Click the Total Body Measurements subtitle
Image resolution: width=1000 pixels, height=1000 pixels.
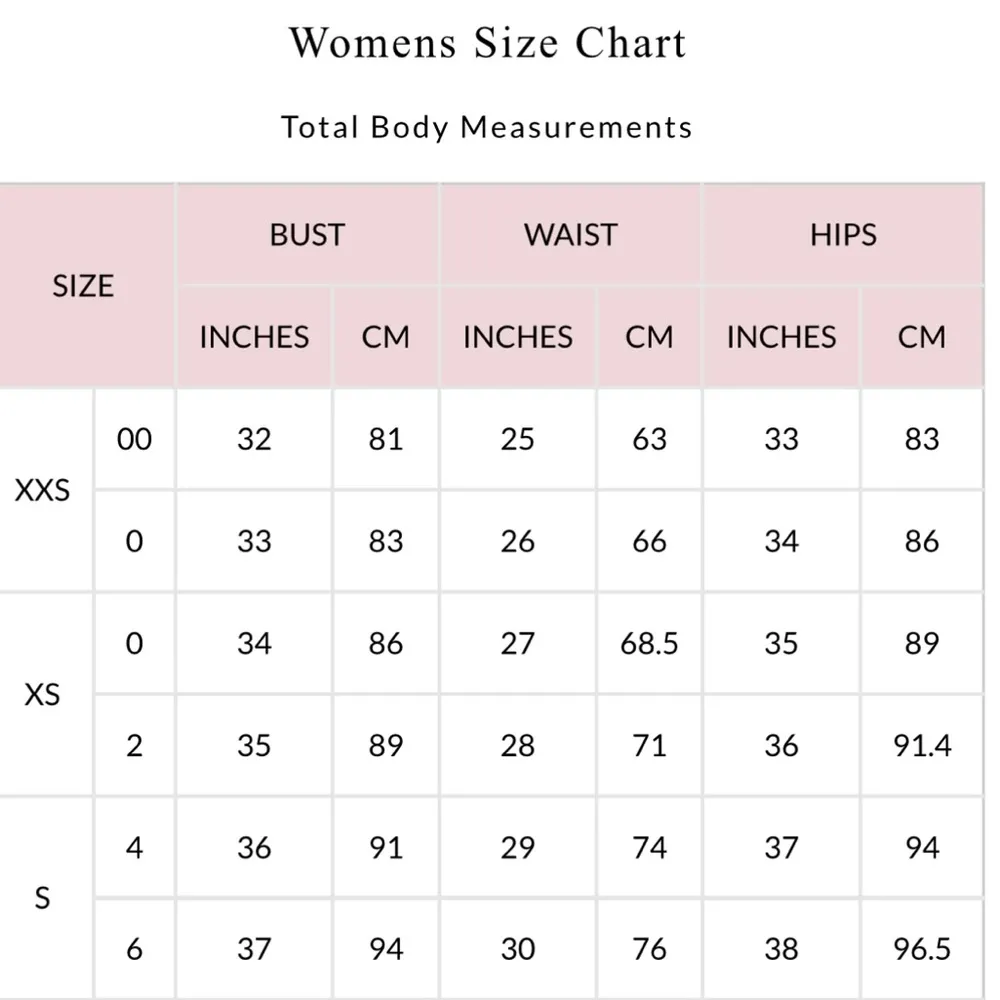coord(487,127)
